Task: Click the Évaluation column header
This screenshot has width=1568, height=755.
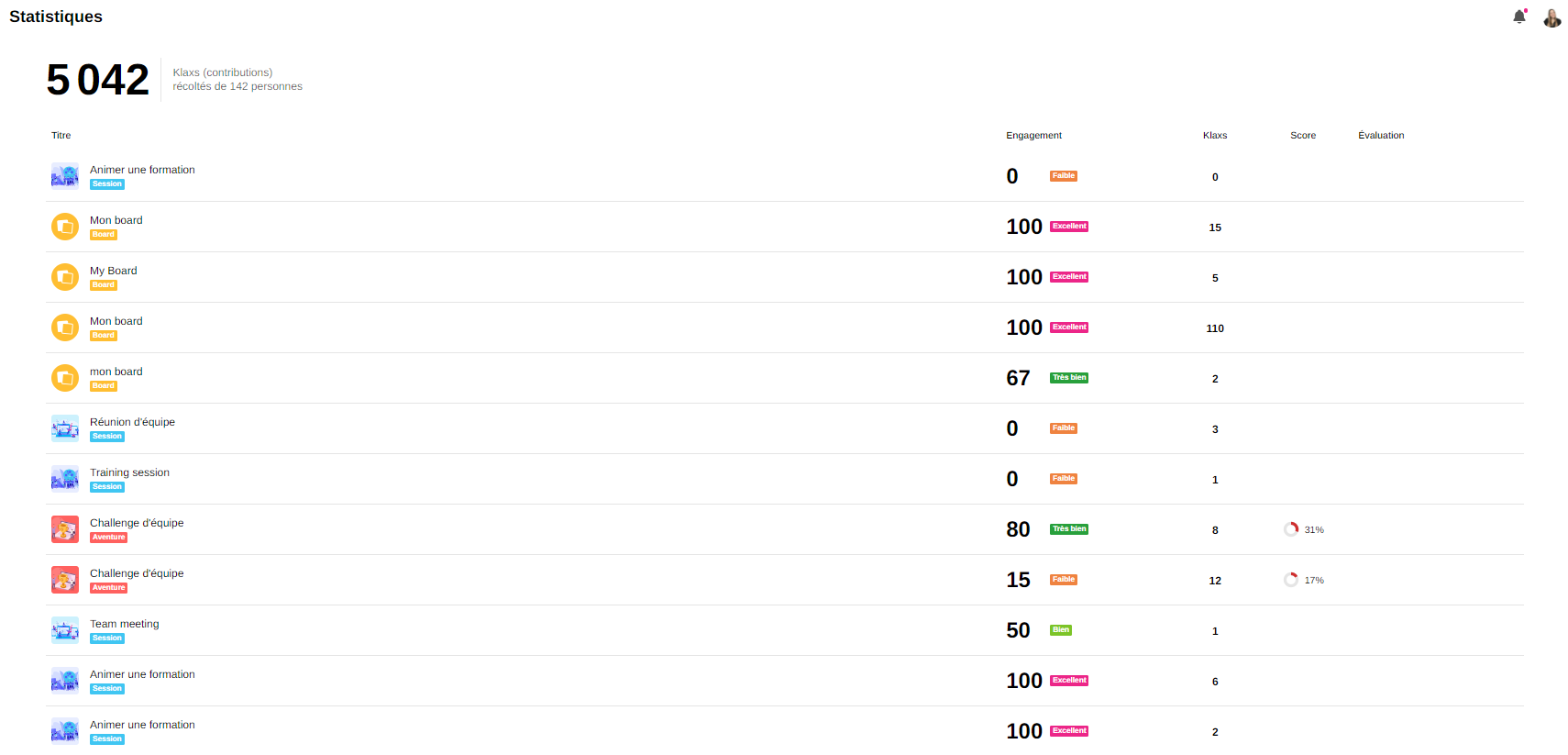Action: [x=1381, y=136]
